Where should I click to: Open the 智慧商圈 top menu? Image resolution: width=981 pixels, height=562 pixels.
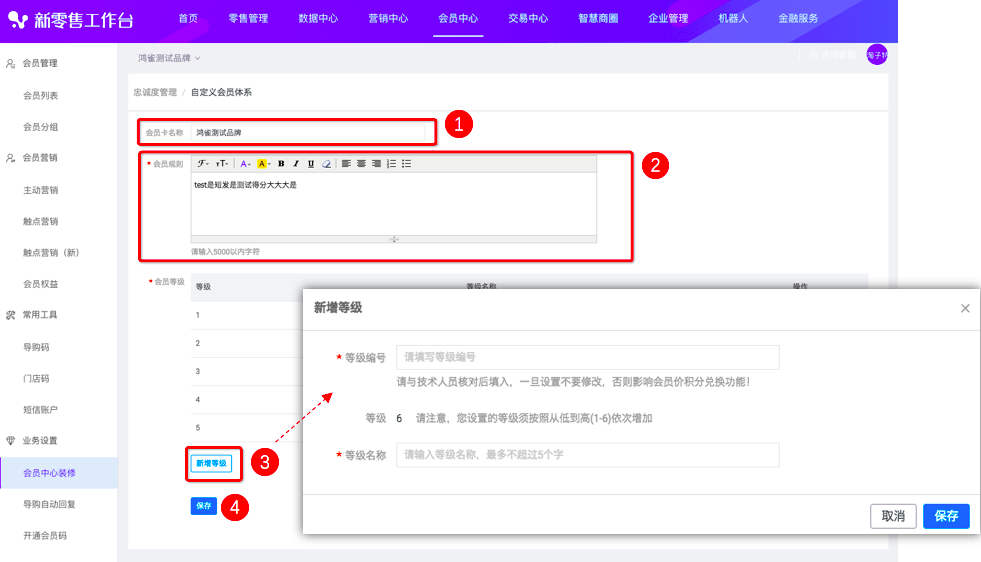pyautogui.click(x=598, y=18)
